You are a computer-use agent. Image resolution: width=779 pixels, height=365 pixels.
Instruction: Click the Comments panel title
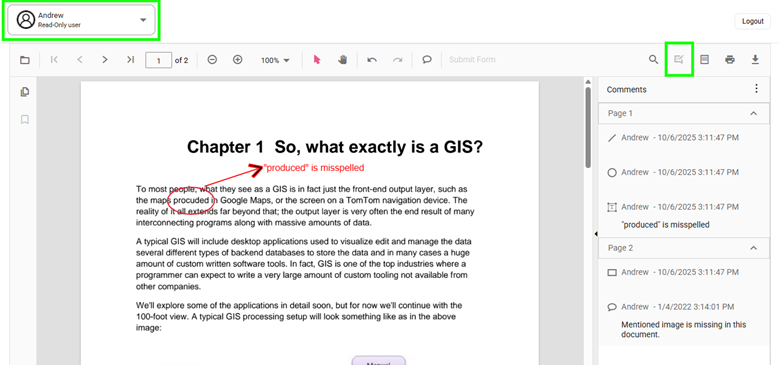[626, 89]
